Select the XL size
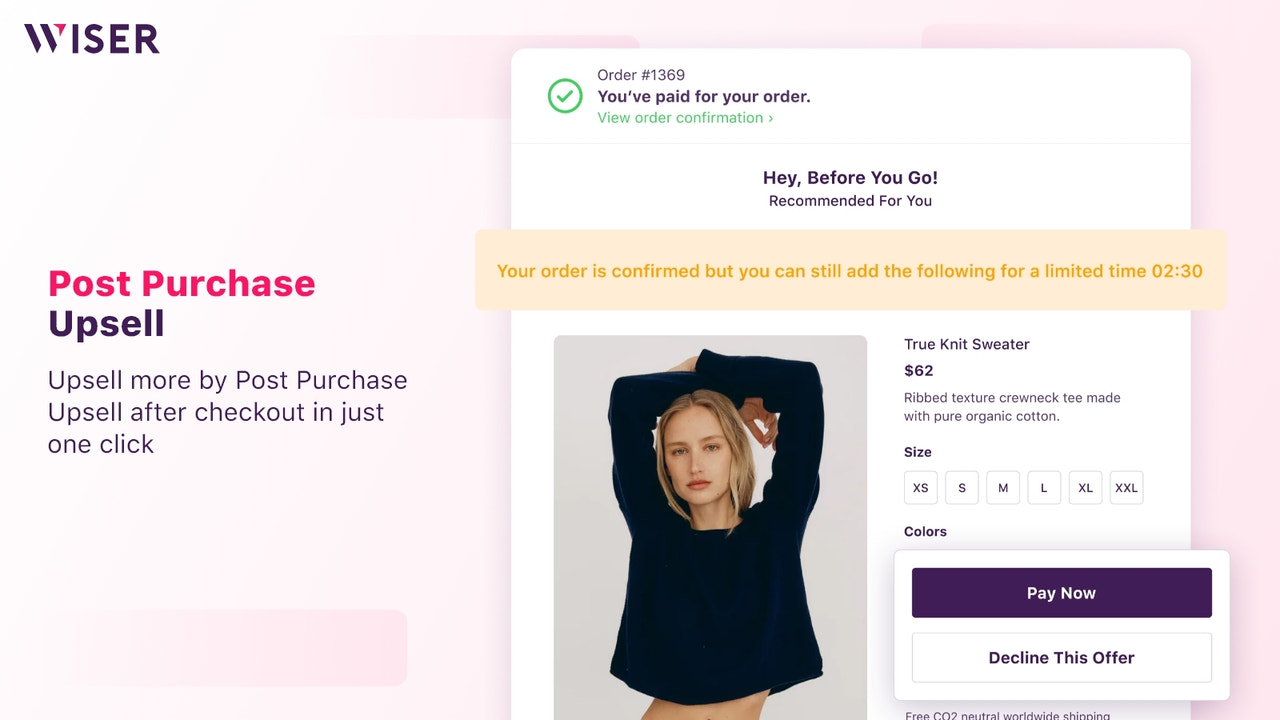This screenshot has width=1280, height=720. click(1085, 487)
